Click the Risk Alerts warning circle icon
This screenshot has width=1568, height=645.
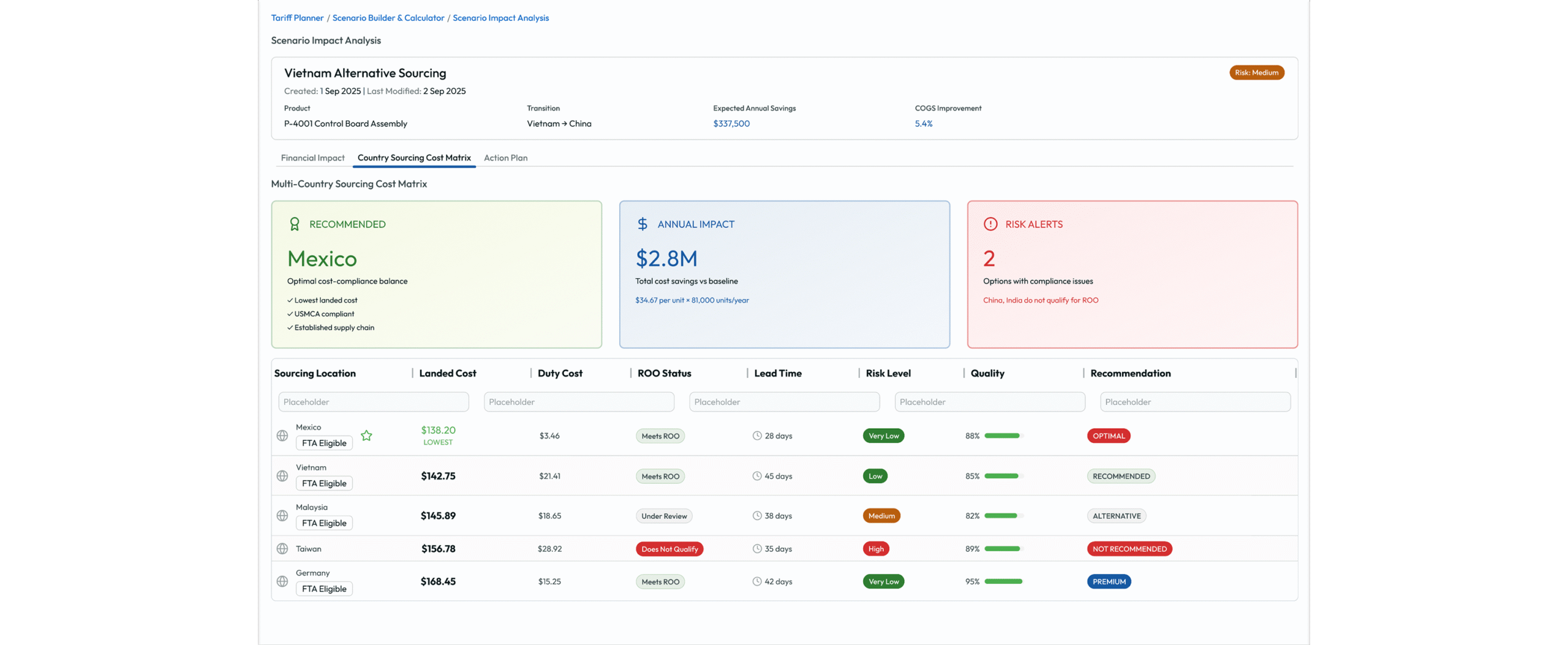click(x=990, y=224)
